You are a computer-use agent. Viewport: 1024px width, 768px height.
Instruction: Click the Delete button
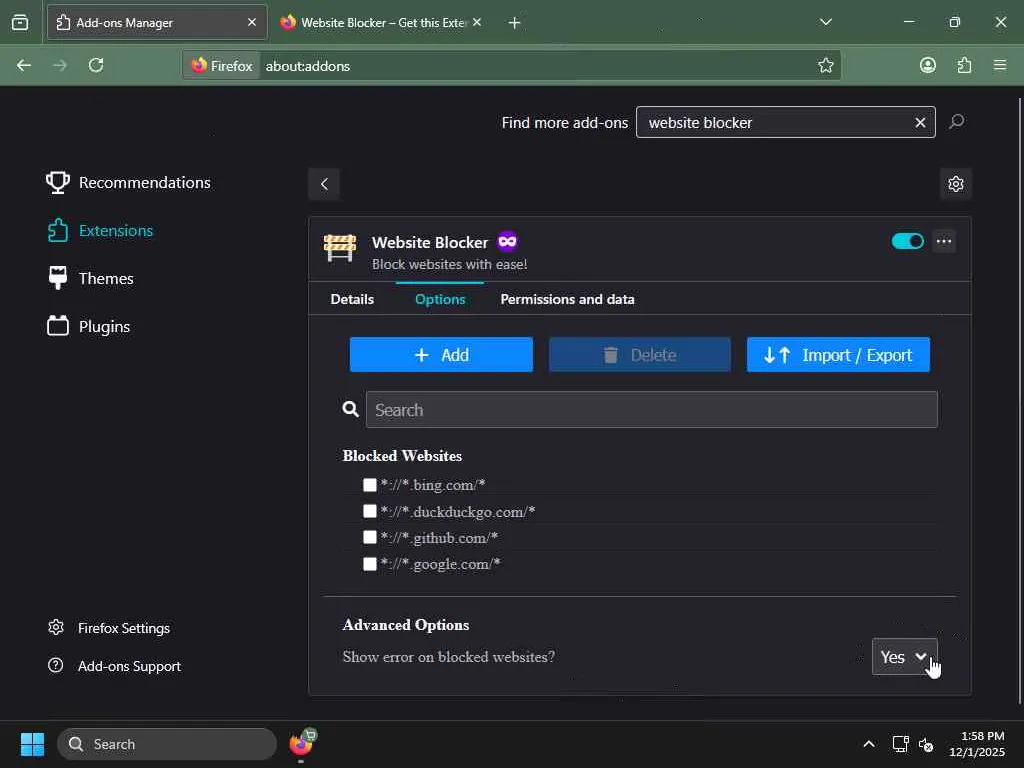[639, 355]
